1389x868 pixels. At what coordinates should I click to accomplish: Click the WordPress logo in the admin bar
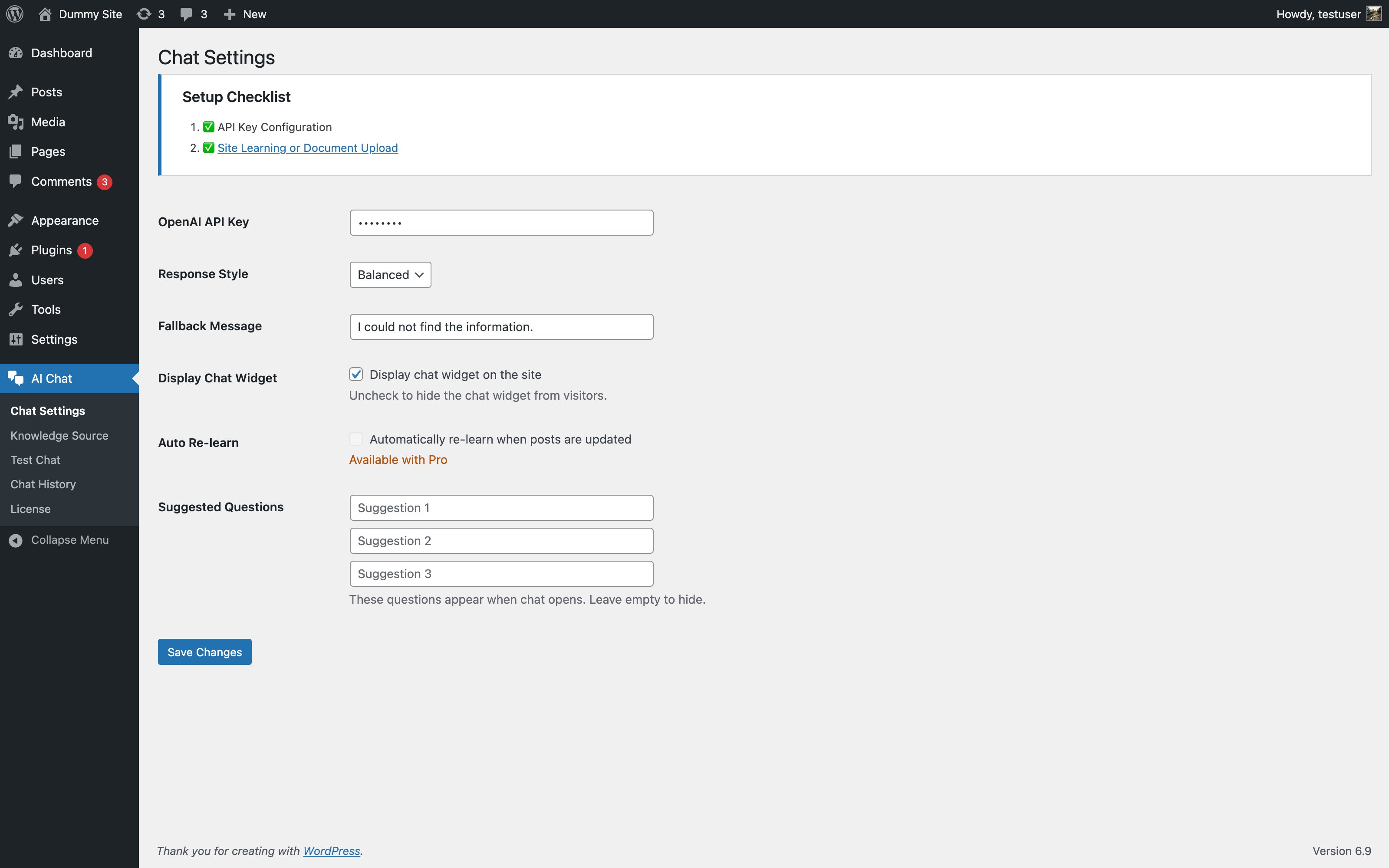pos(14,14)
